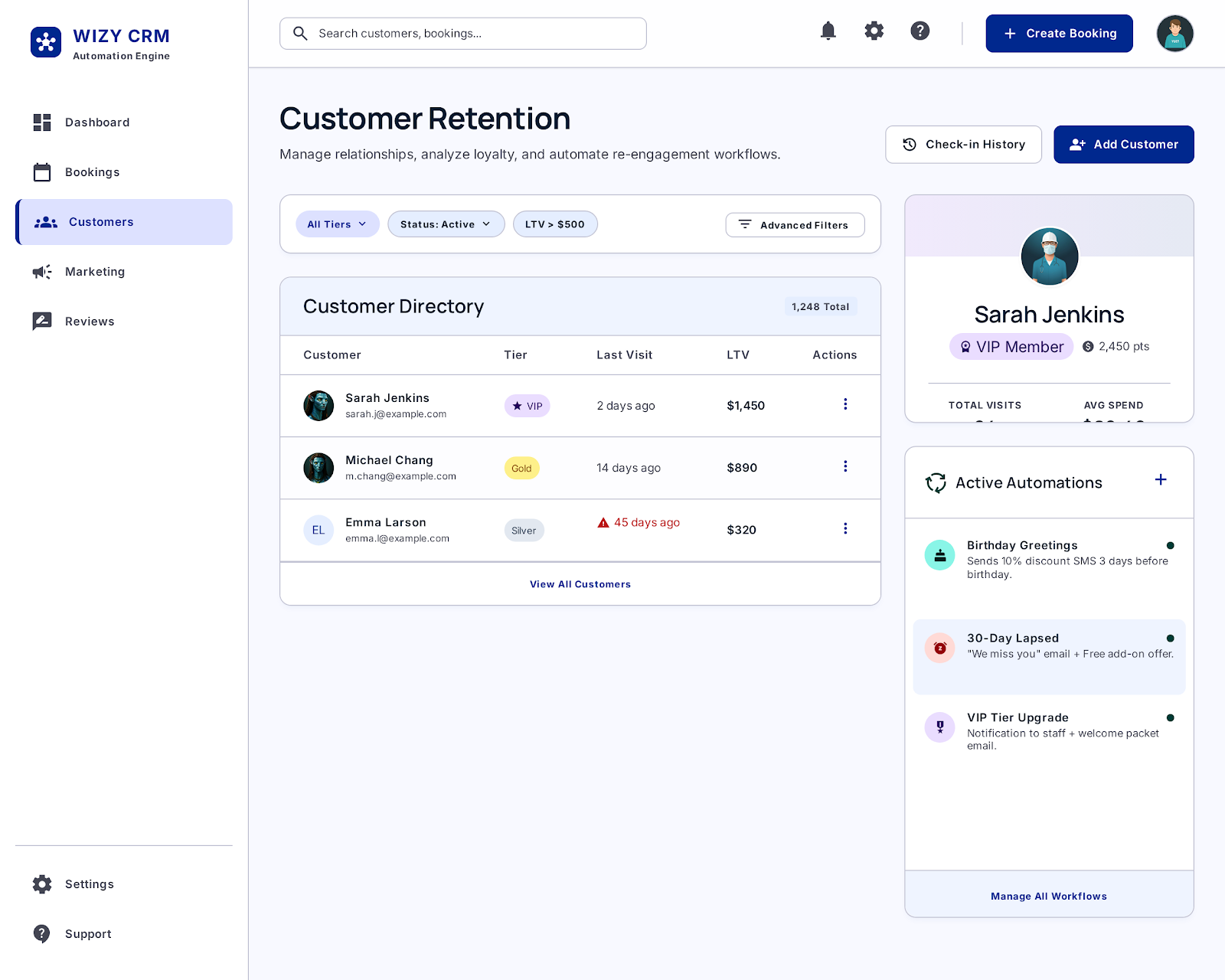The width and height of the screenshot is (1225, 980).
Task: Open Advanced Filters
Action: [795, 224]
